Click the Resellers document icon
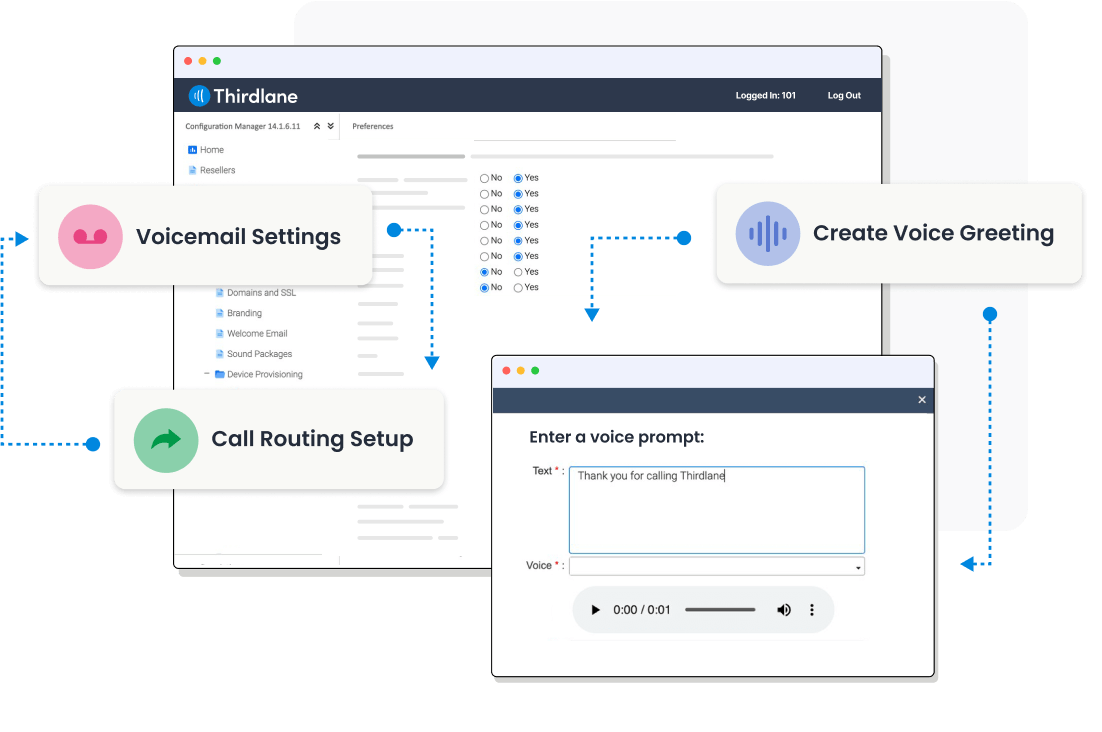The image size is (1102, 732). click(x=192, y=170)
